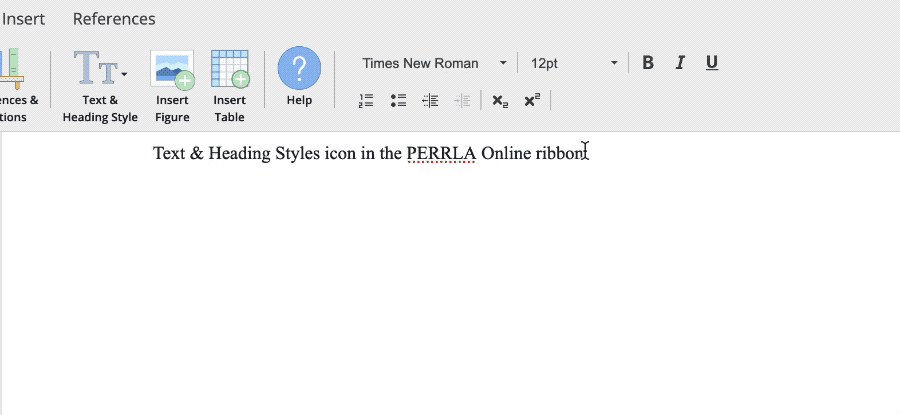The height and width of the screenshot is (415, 900).
Task: Apply subscript formatting
Action: (x=500, y=100)
